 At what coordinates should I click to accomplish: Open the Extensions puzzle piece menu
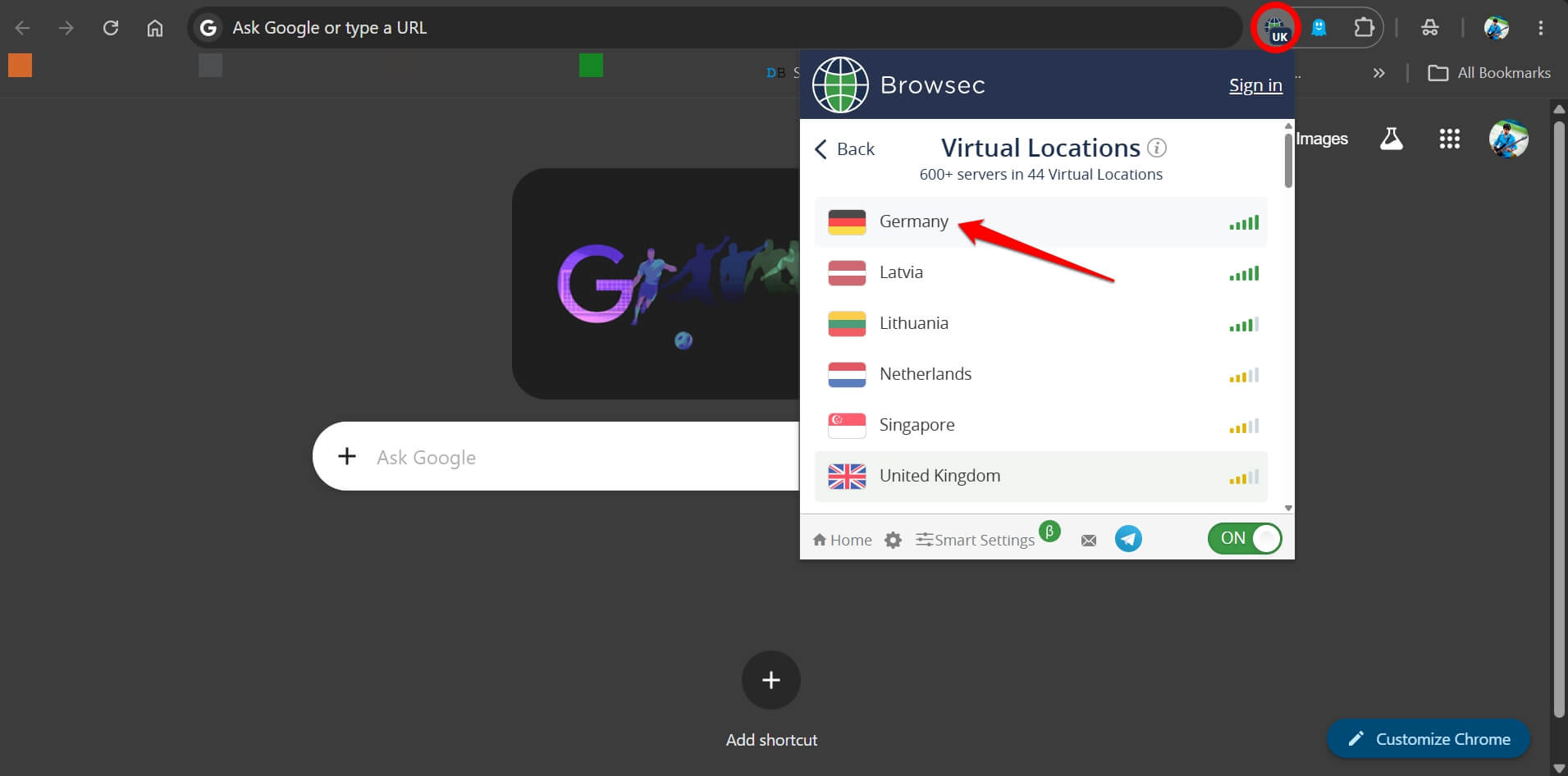[x=1363, y=28]
